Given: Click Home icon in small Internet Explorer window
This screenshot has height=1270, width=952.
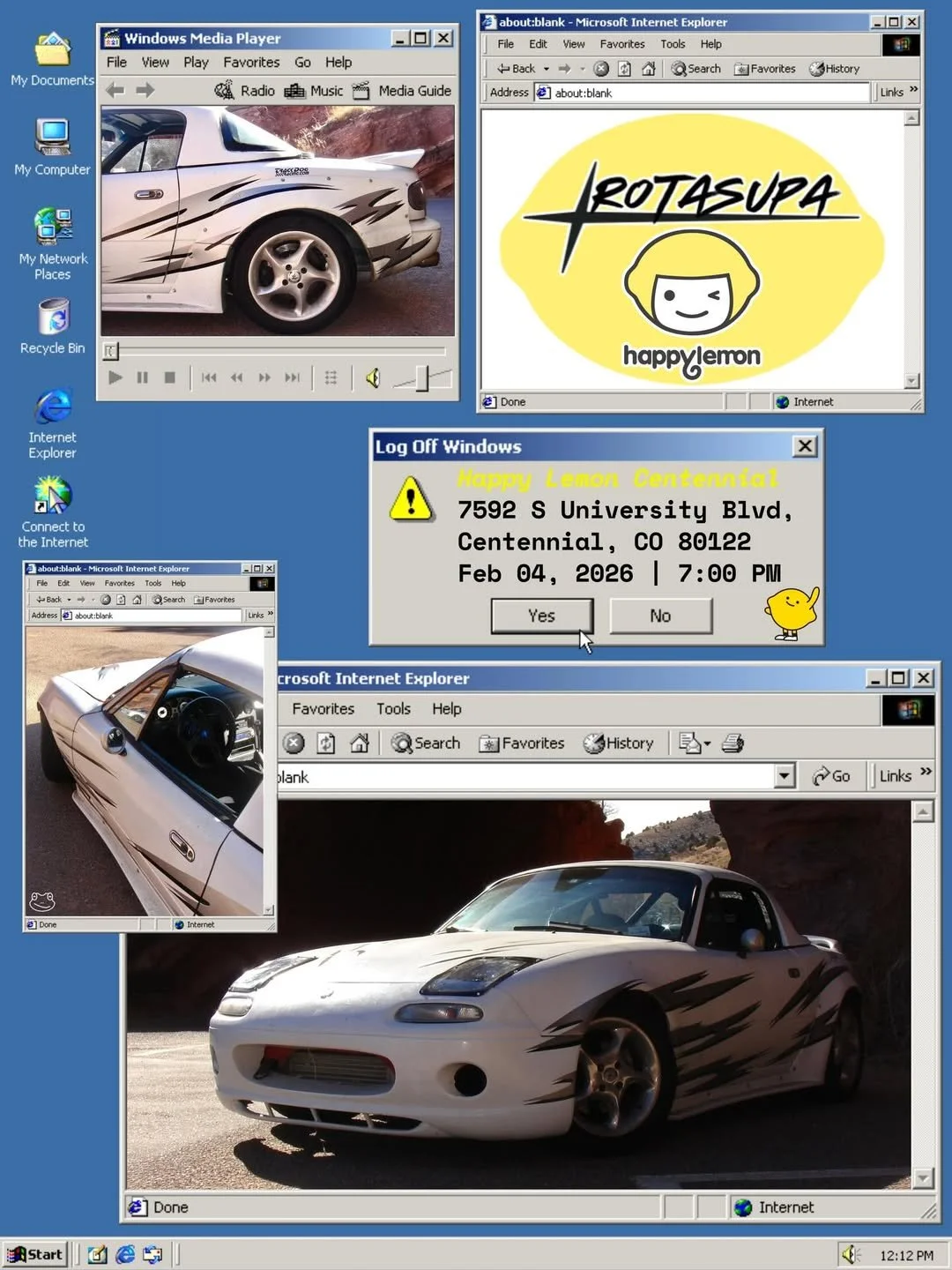Looking at the screenshot, I should (137, 600).
